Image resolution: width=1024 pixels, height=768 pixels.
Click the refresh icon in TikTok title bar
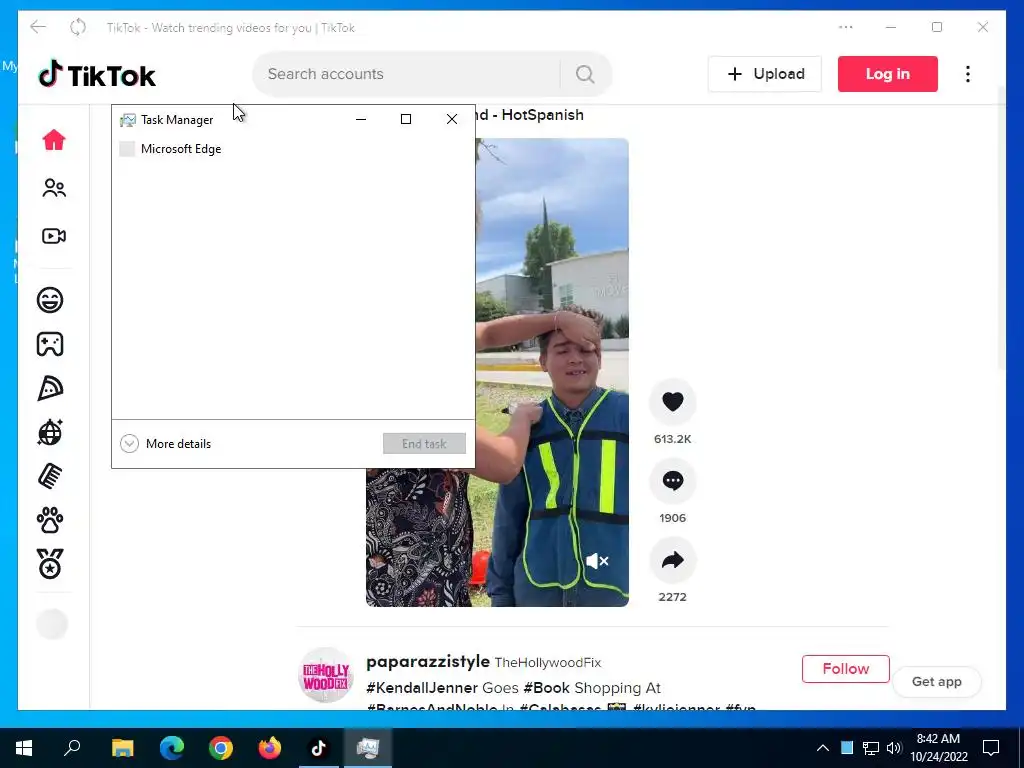(78, 27)
